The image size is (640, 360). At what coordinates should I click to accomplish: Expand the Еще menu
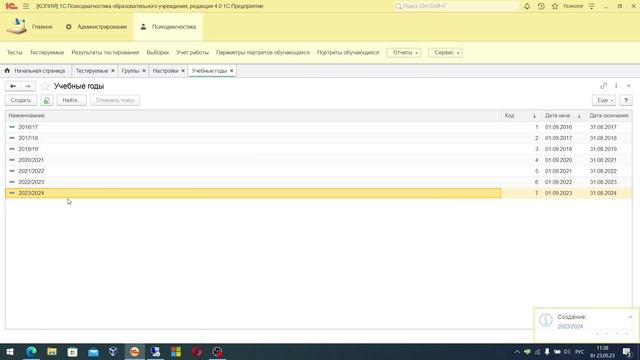pyautogui.click(x=604, y=100)
